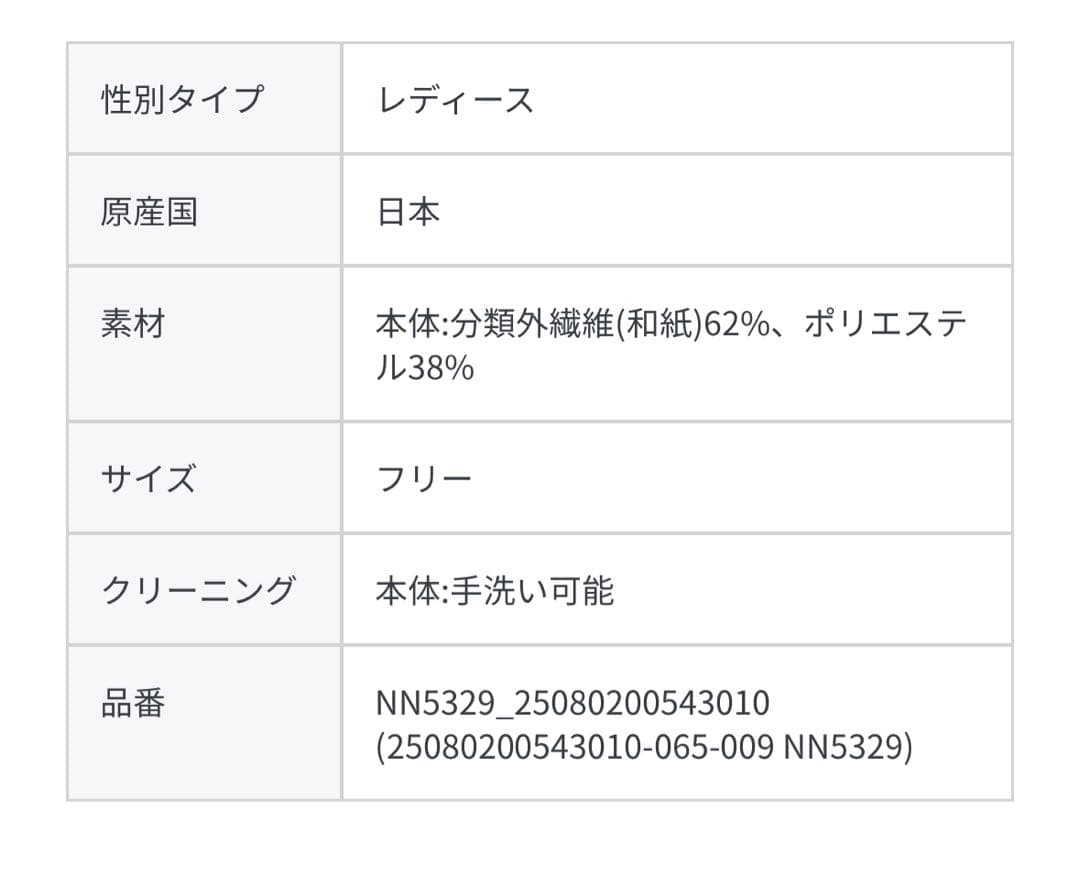Click the 原産国 row label
1080x877 pixels.
pyautogui.click(x=149, y=212)
